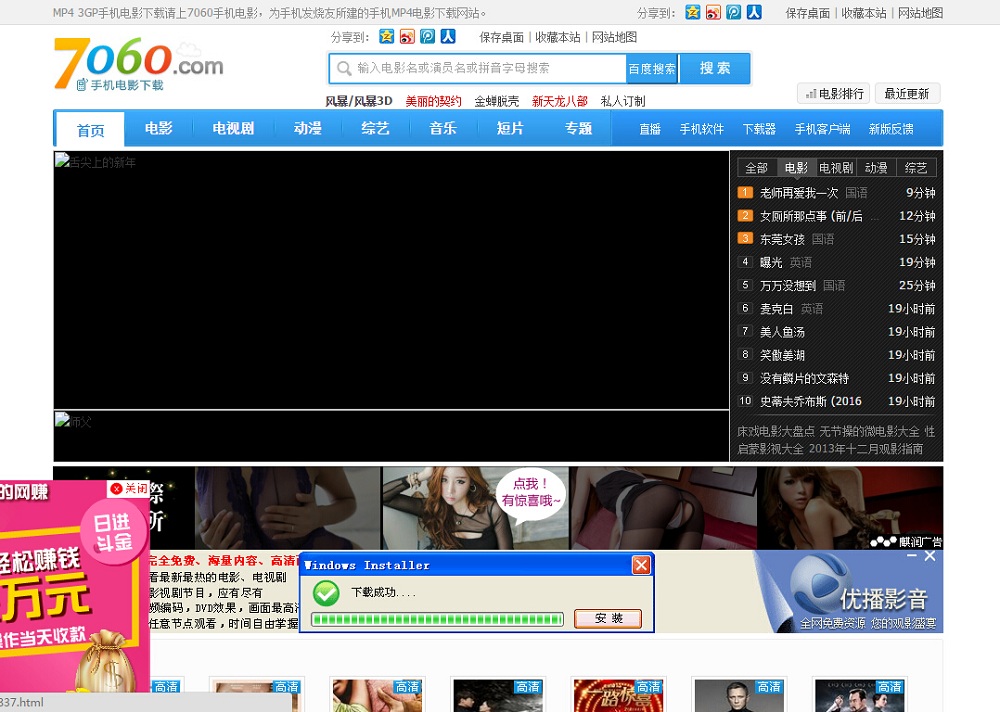Click the blue 搜索 button

(715, 68)
